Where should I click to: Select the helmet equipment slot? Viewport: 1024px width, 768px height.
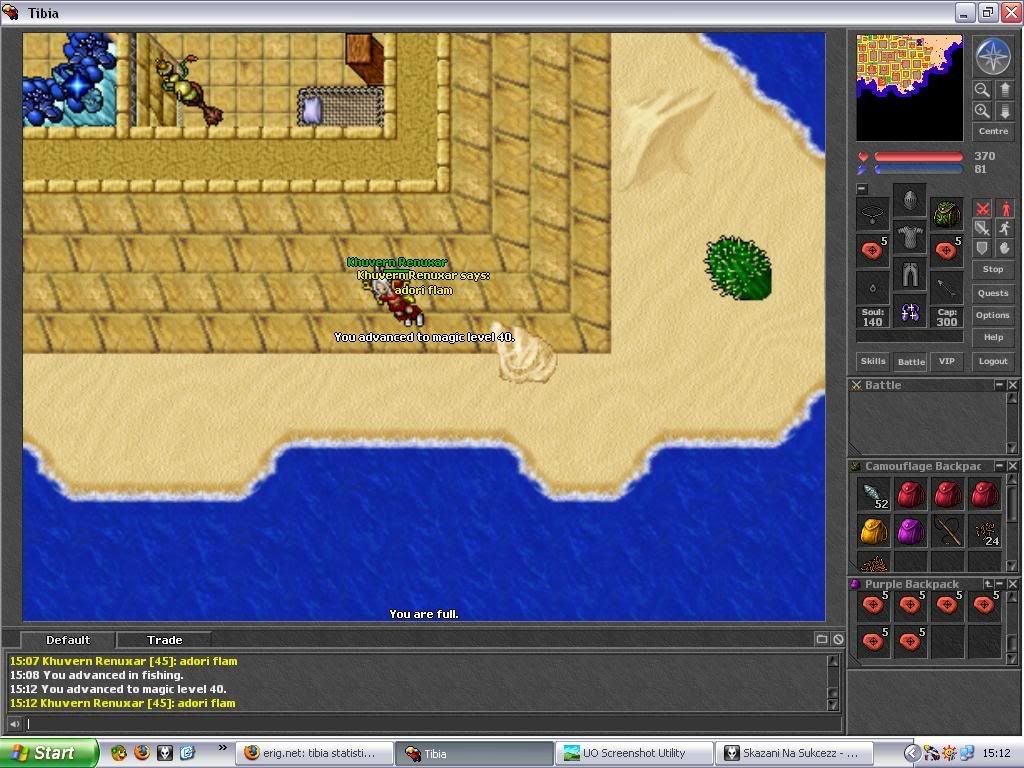click(x=909, y=200)
